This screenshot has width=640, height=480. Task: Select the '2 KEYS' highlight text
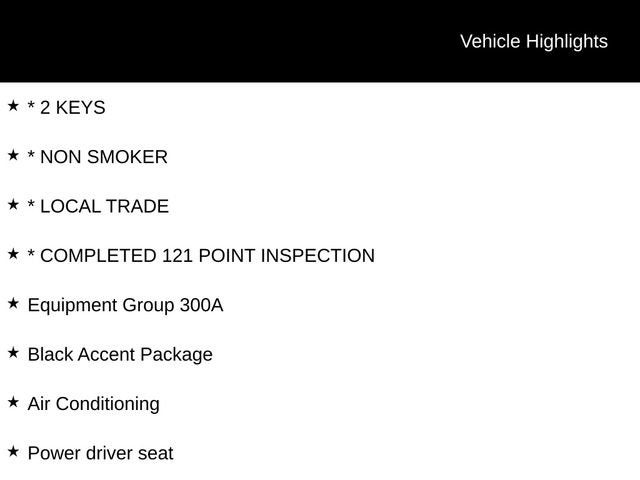click(73, 108)
